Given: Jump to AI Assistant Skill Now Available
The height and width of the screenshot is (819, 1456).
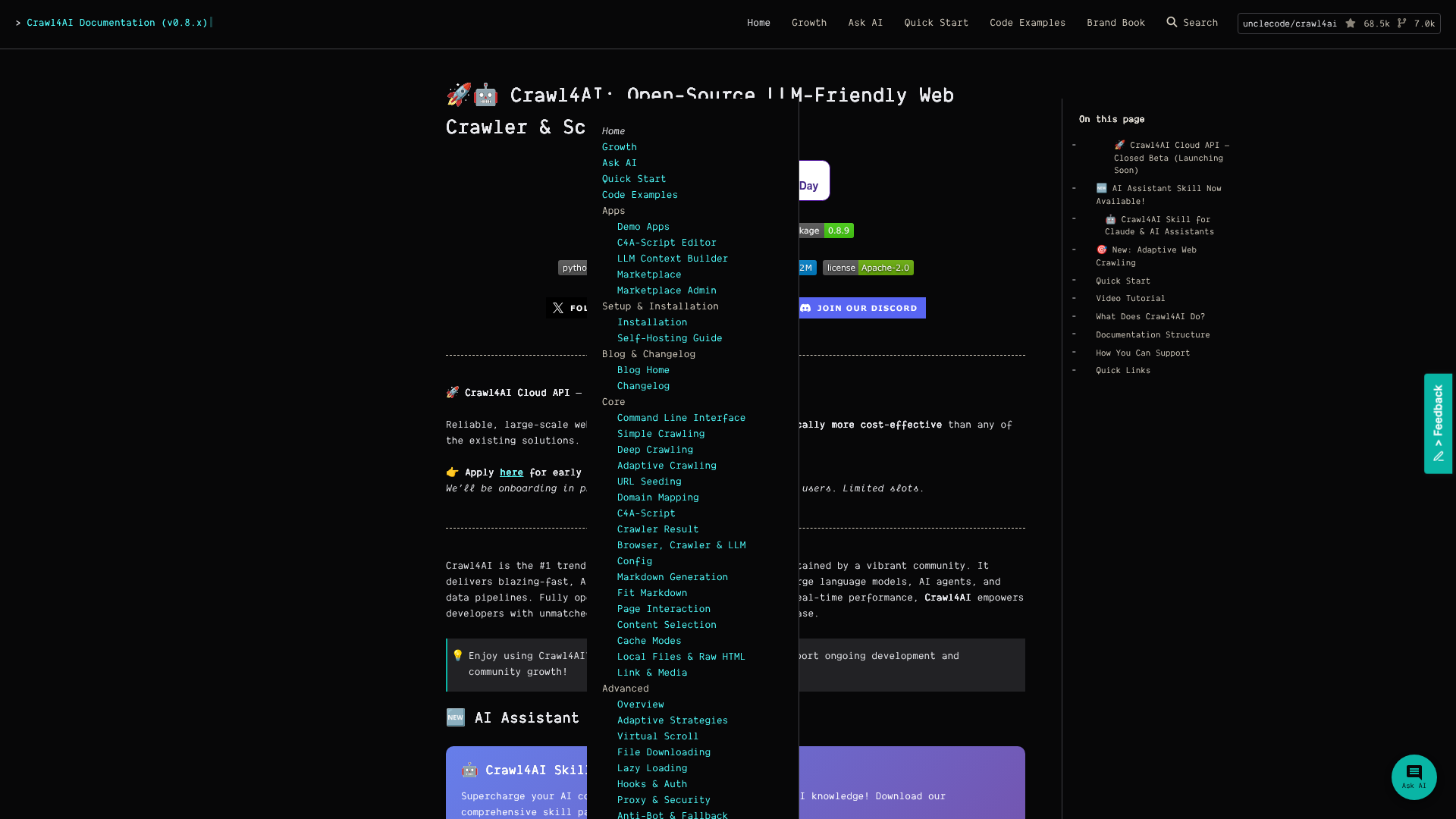Looking at the screenshot, I should (x=1159, y=195).
